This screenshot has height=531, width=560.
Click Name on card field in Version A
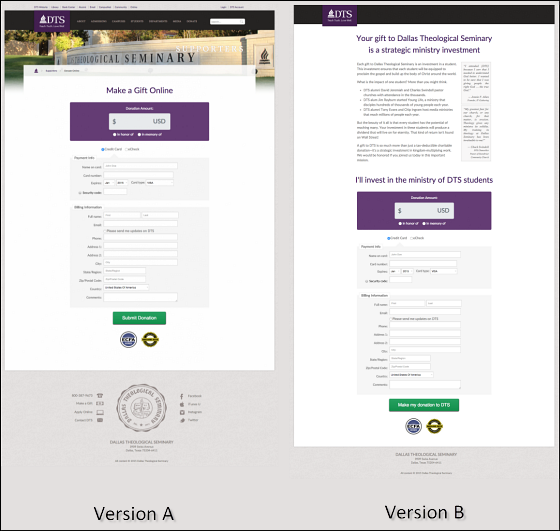click(140, 166)
